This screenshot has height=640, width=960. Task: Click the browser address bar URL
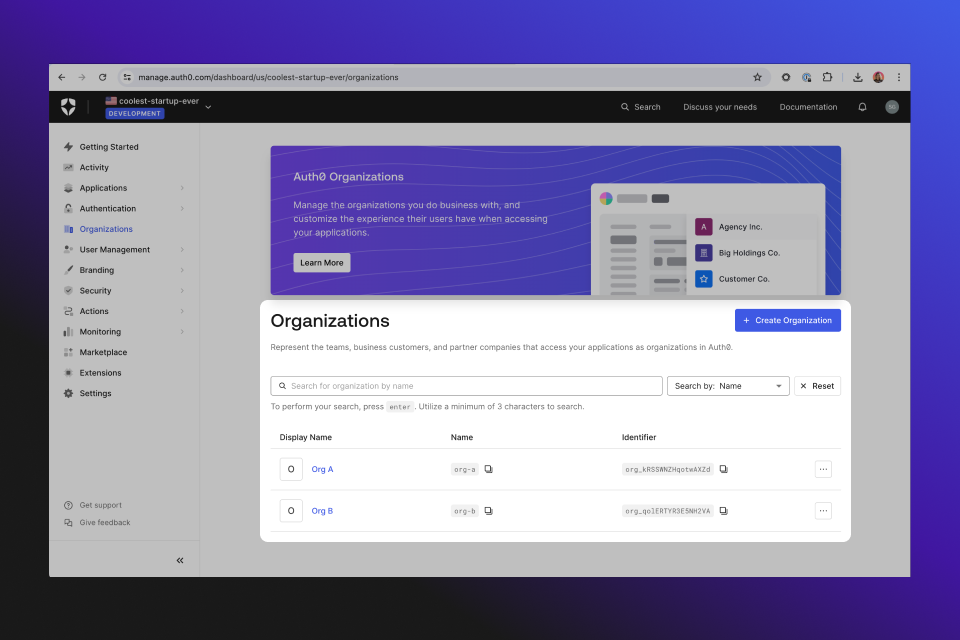click(x=268, y=77)
